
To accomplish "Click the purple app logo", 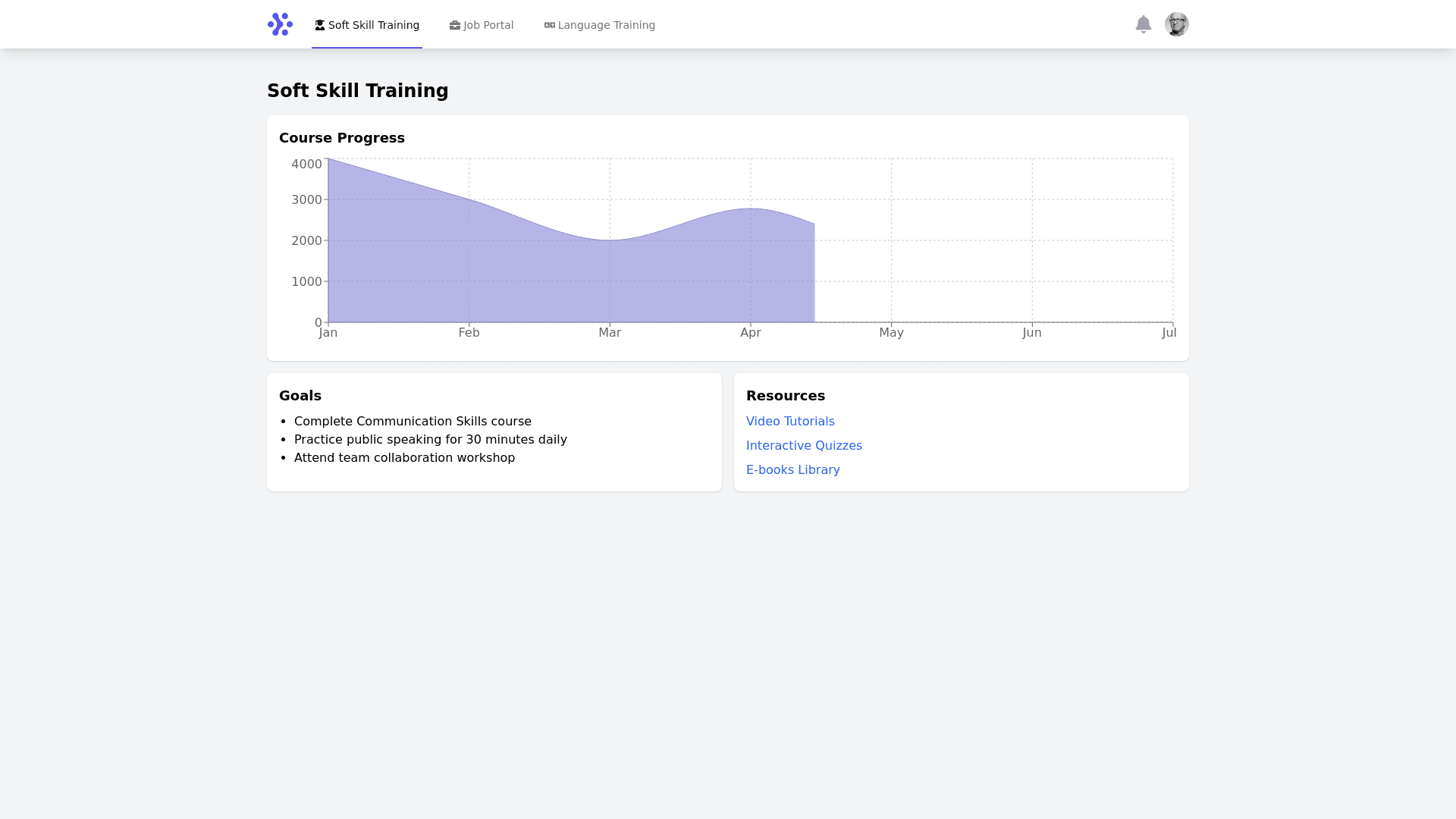I will click(280, 24).
